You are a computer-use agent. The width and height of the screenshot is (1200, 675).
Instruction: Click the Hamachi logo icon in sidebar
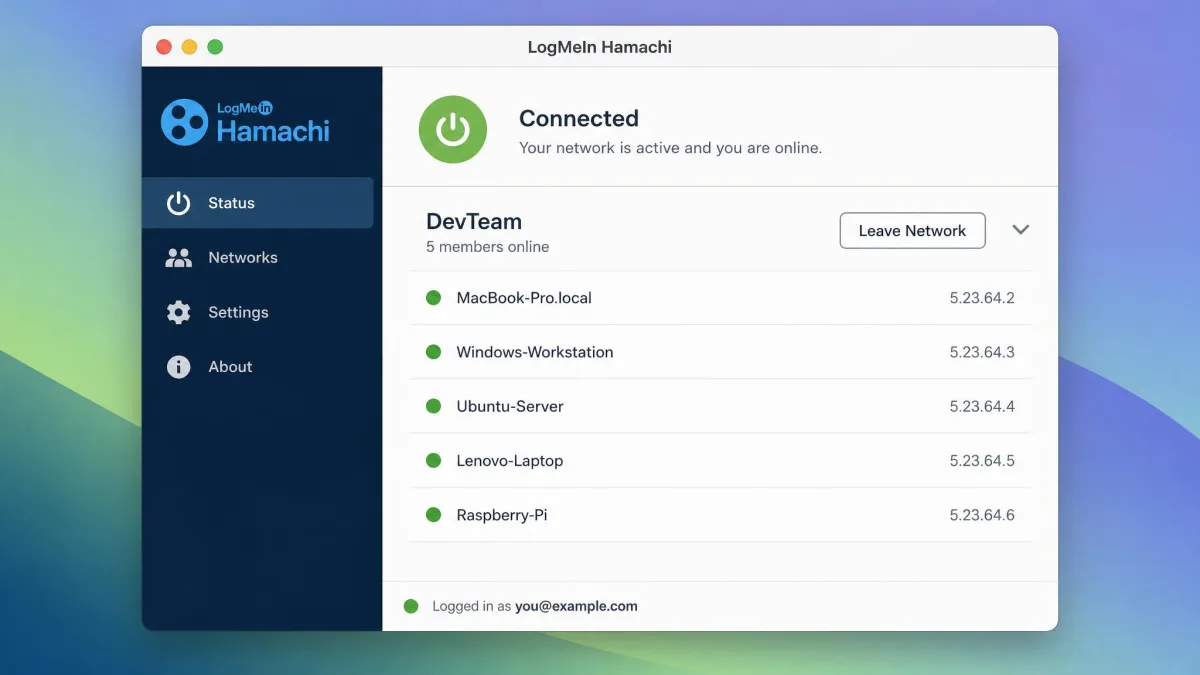click(x=185, y=122)
